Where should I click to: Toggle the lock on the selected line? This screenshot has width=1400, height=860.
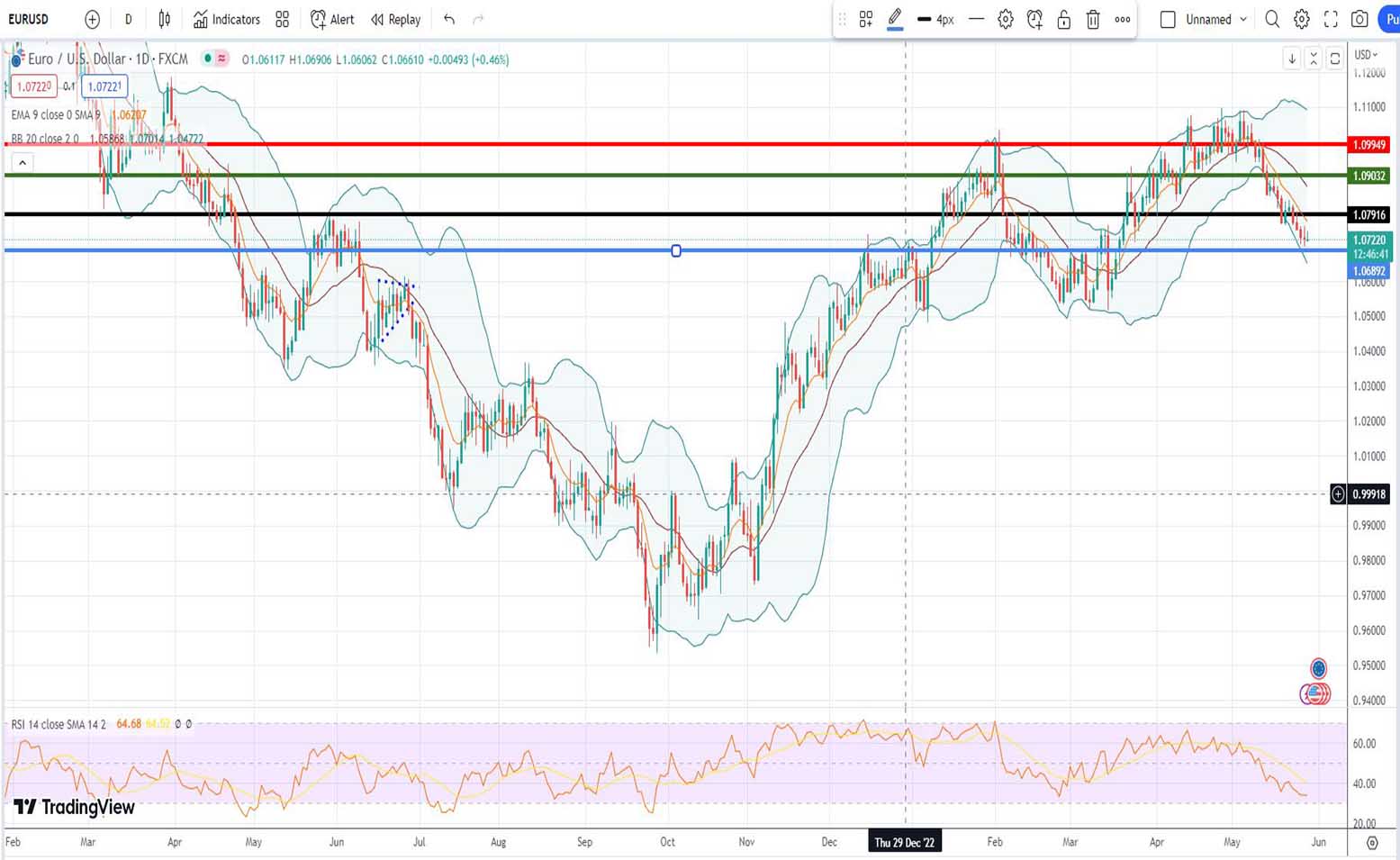pos(1063,19)
